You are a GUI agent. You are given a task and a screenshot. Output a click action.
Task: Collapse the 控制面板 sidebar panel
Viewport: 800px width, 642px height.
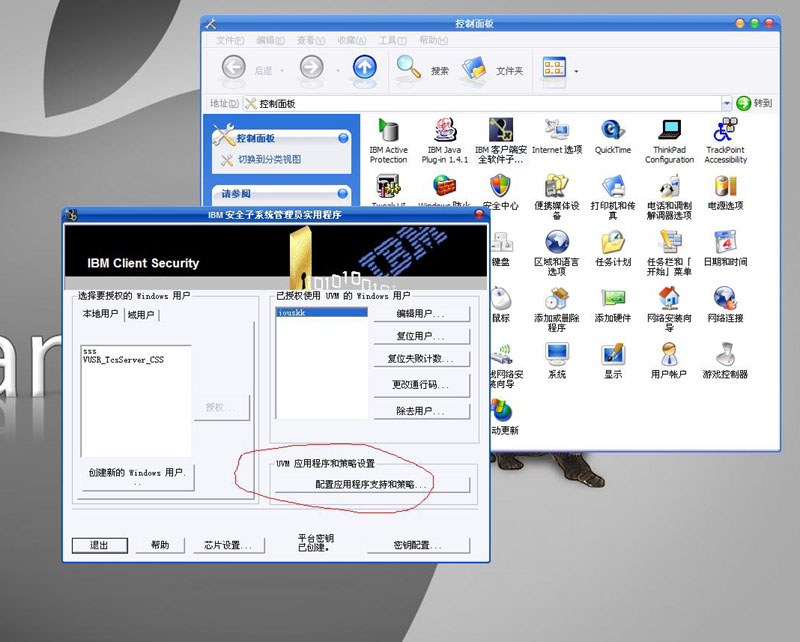[343, 138]
